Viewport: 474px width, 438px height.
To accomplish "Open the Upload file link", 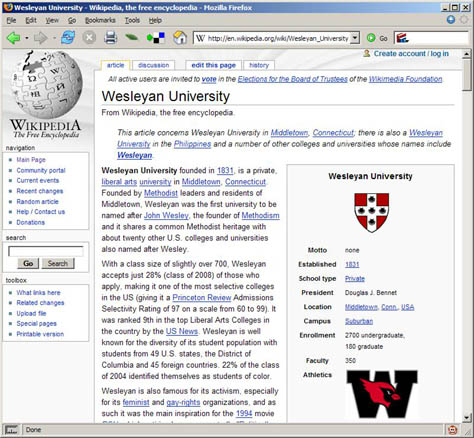I will click(x=31, y=313).
